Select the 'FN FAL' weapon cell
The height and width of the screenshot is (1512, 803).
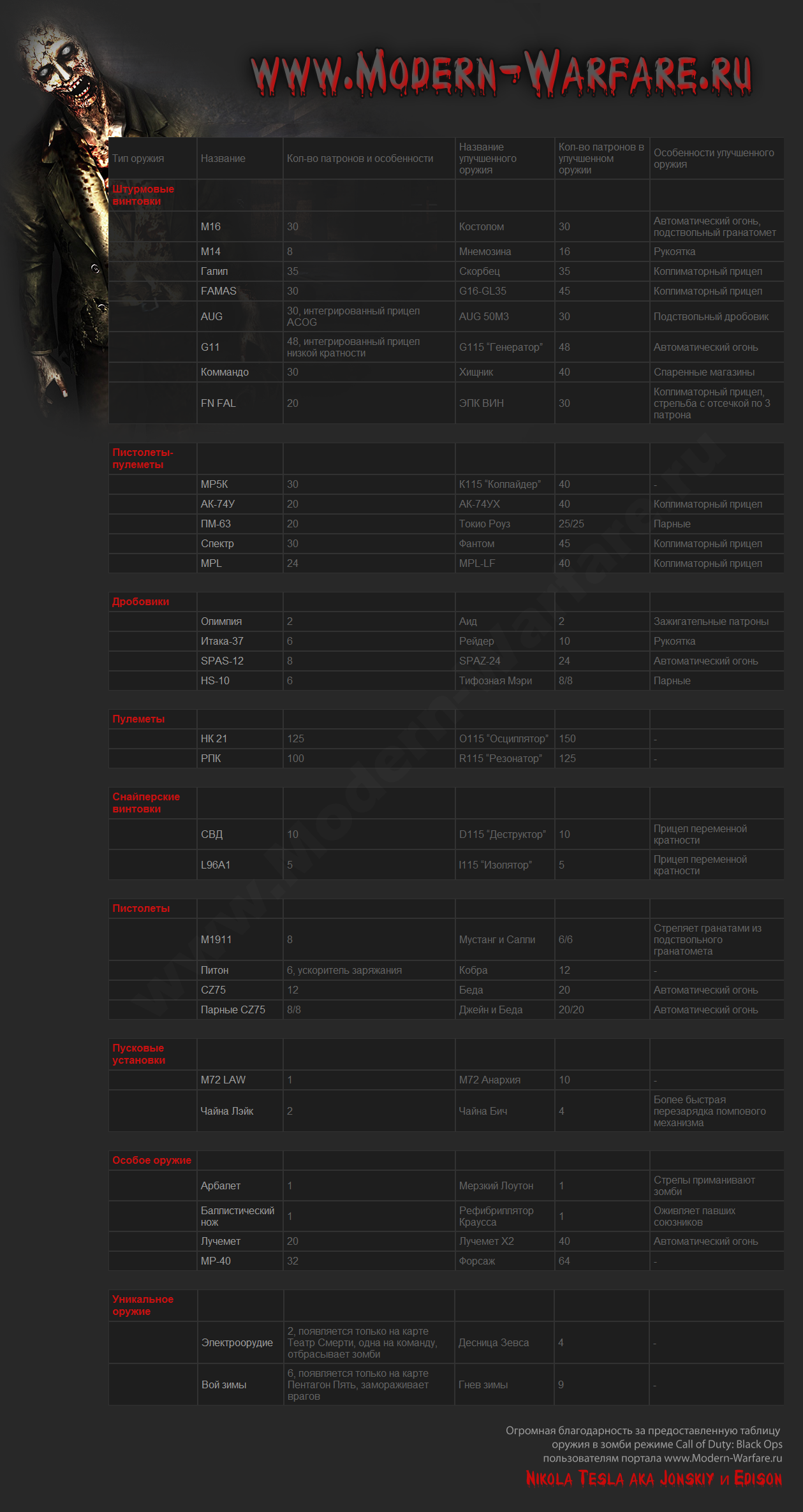point(240,404)
